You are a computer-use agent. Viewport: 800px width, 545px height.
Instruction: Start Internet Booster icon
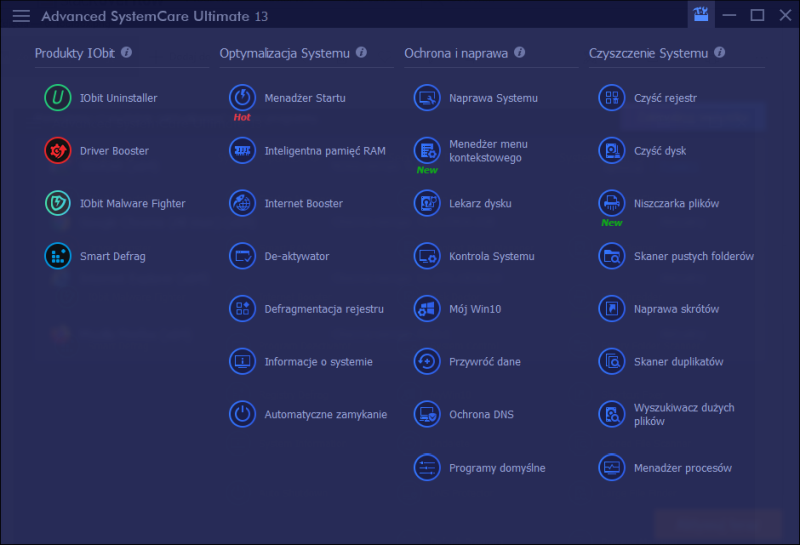(x=242, y=203)
